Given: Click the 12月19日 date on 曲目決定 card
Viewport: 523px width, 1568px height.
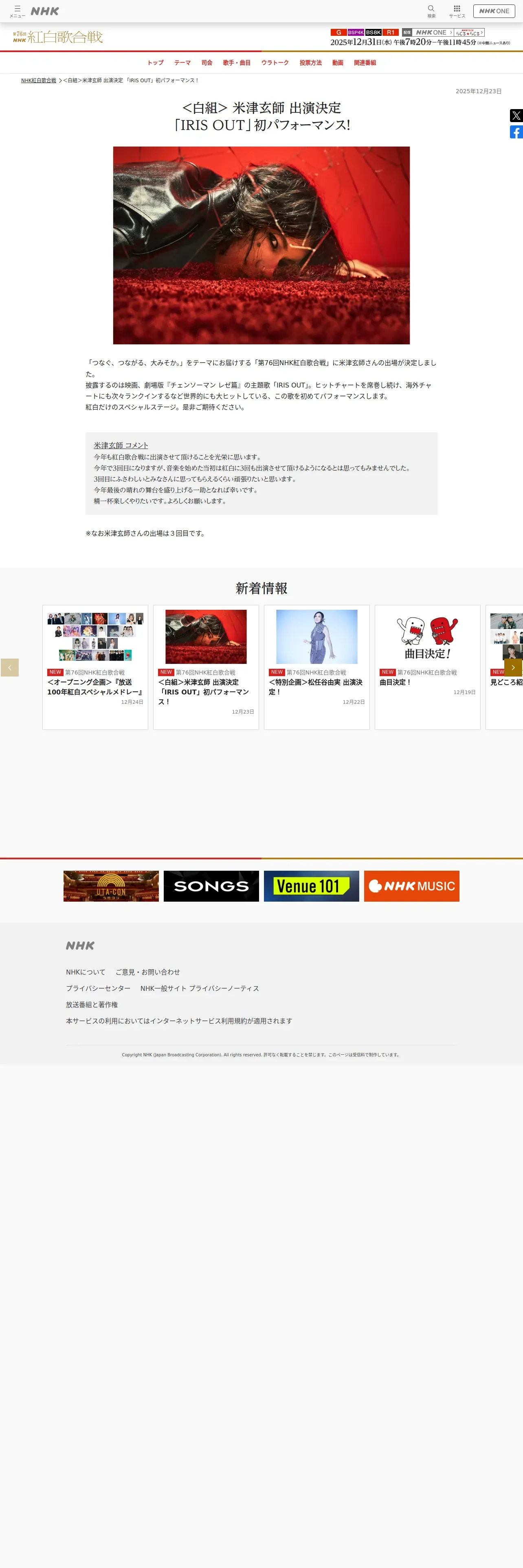Looking at the screenshot, I should pos(465,692).
